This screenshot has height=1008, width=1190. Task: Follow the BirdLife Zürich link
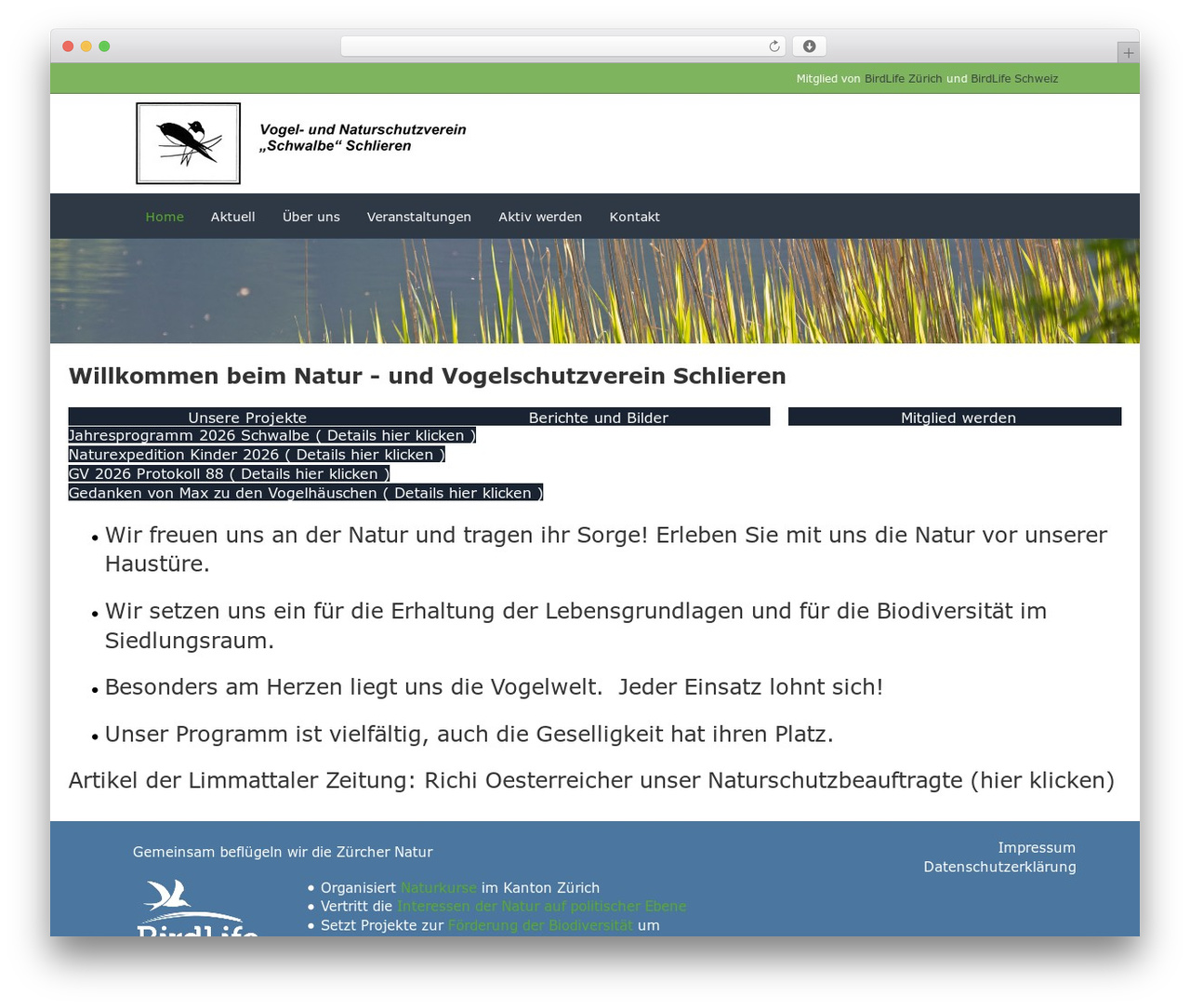tap(903, 79)
